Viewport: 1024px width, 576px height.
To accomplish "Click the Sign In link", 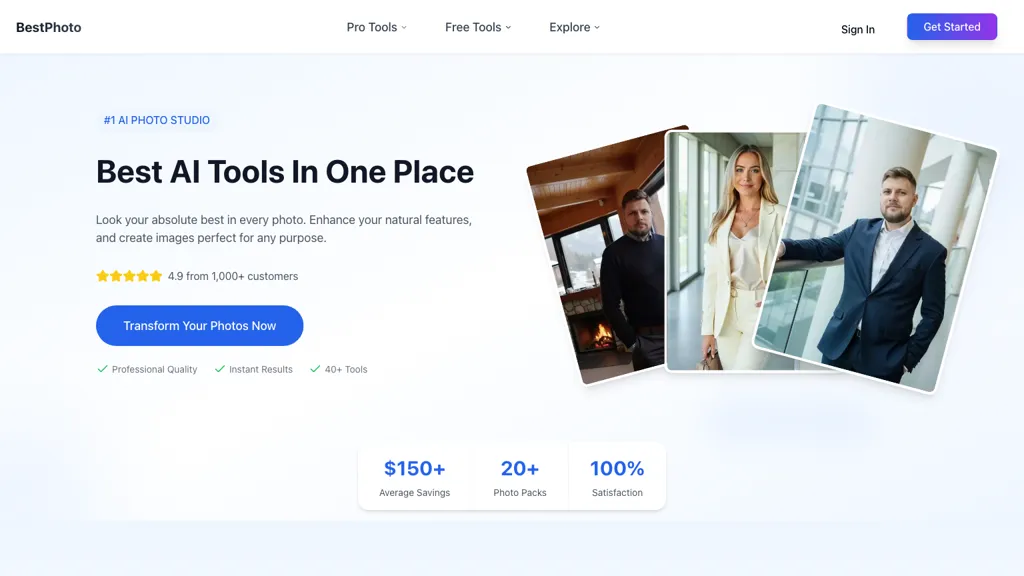I will tap(857, 29).
